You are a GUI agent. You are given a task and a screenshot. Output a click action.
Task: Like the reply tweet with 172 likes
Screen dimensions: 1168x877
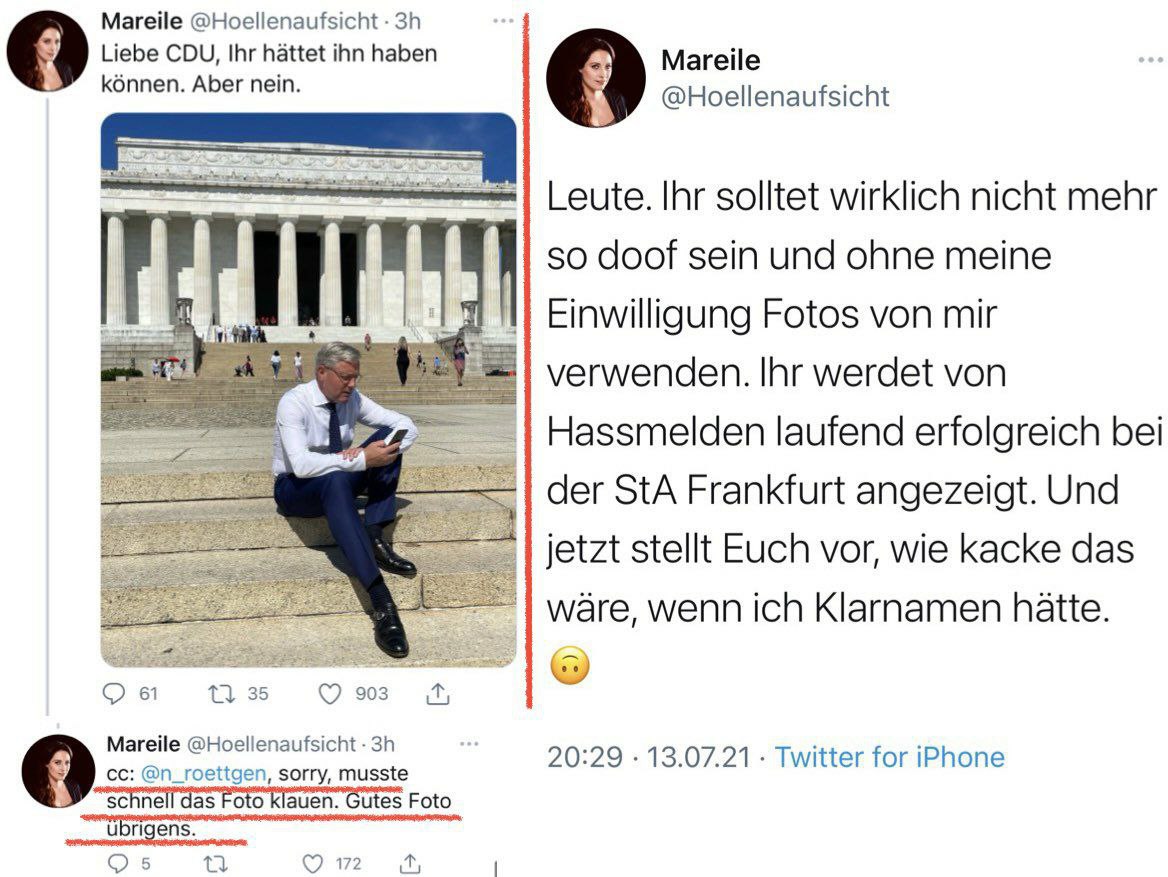[x=313, y=864]
